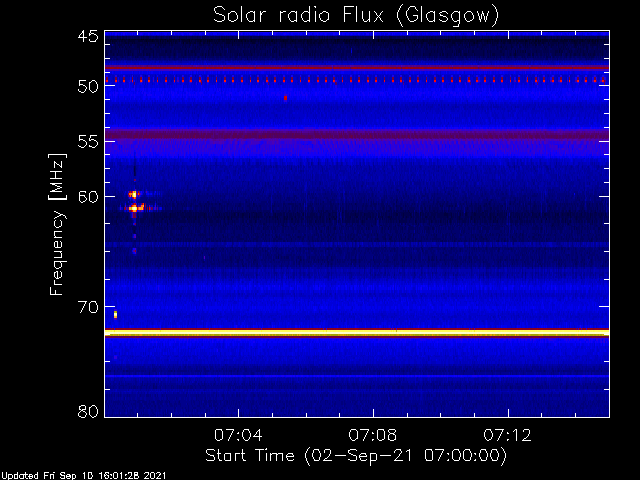Click the bright burst spot at 60 MHz
The width and height of the screenshot is (640, 480).
coord(133,194)
